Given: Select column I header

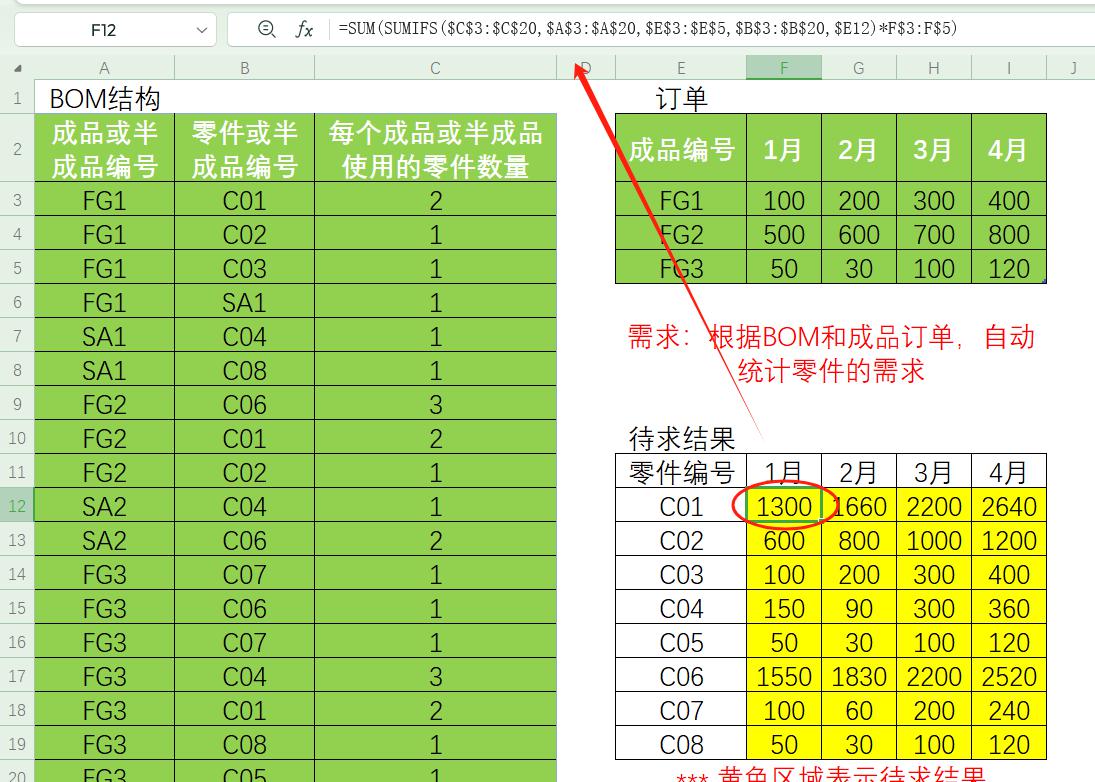Looking at the screenshot, I should tap(1008, 68).
